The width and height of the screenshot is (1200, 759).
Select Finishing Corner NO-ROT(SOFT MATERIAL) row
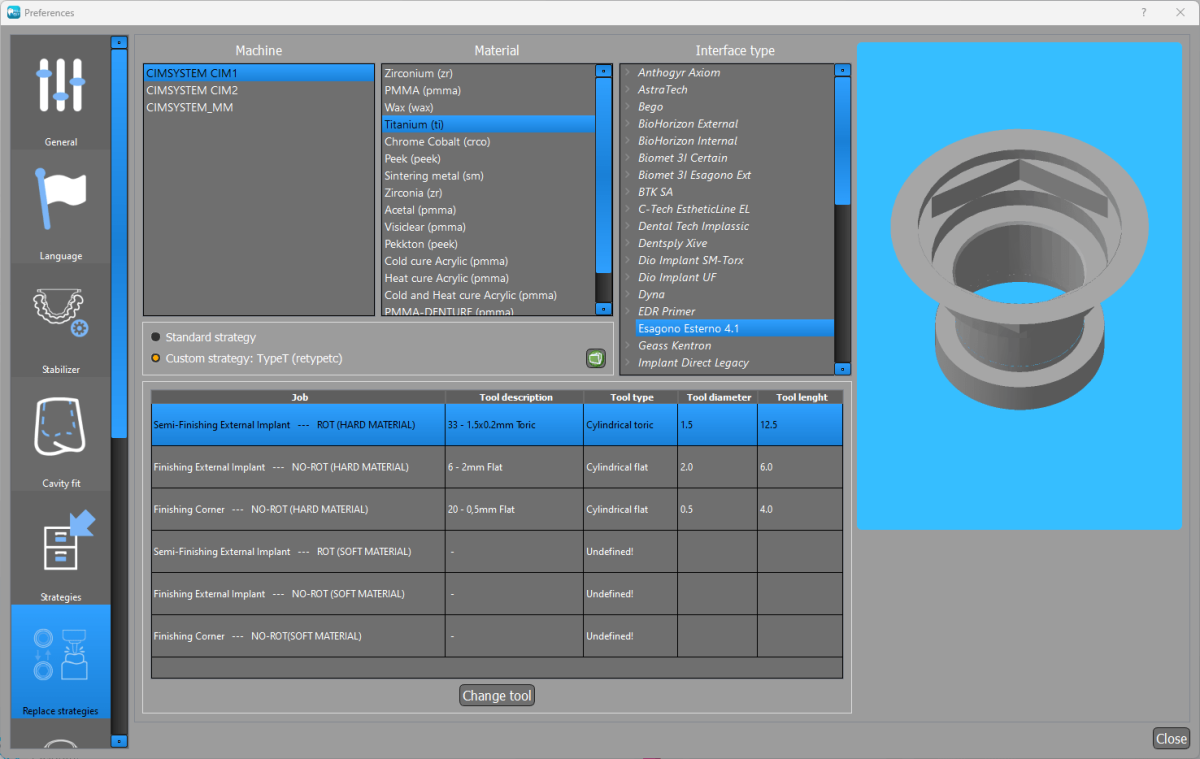tap(497, 636)
